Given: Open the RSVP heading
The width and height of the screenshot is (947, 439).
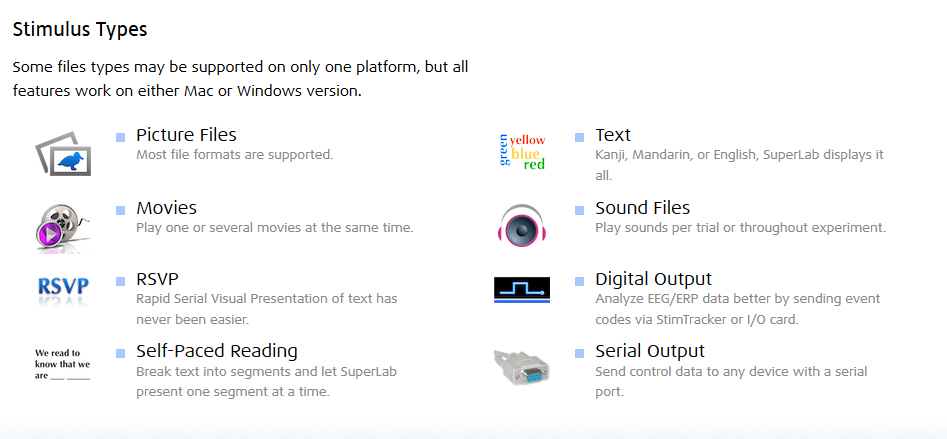Looking at the screenshot, I should pyautogui.click(x=157, y=279).
